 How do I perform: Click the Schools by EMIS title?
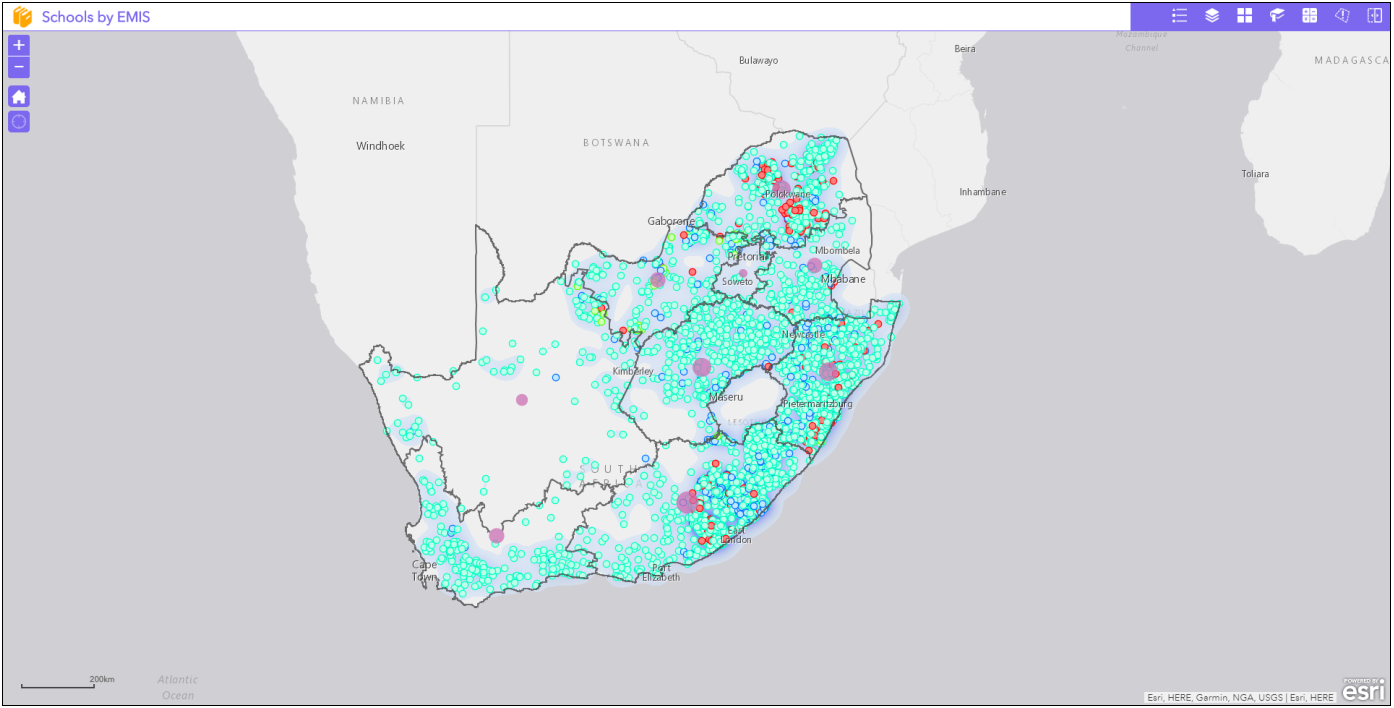(x=96, y=17)
